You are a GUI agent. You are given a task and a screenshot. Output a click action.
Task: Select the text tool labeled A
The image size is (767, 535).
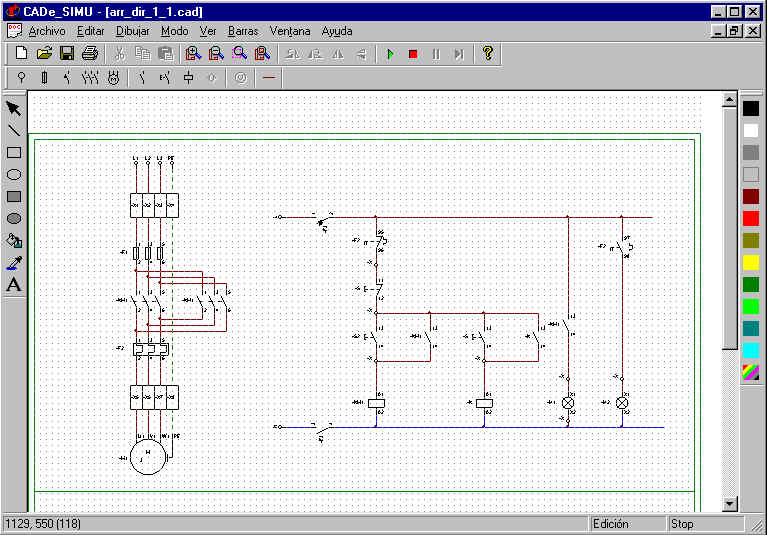[14, 285]
